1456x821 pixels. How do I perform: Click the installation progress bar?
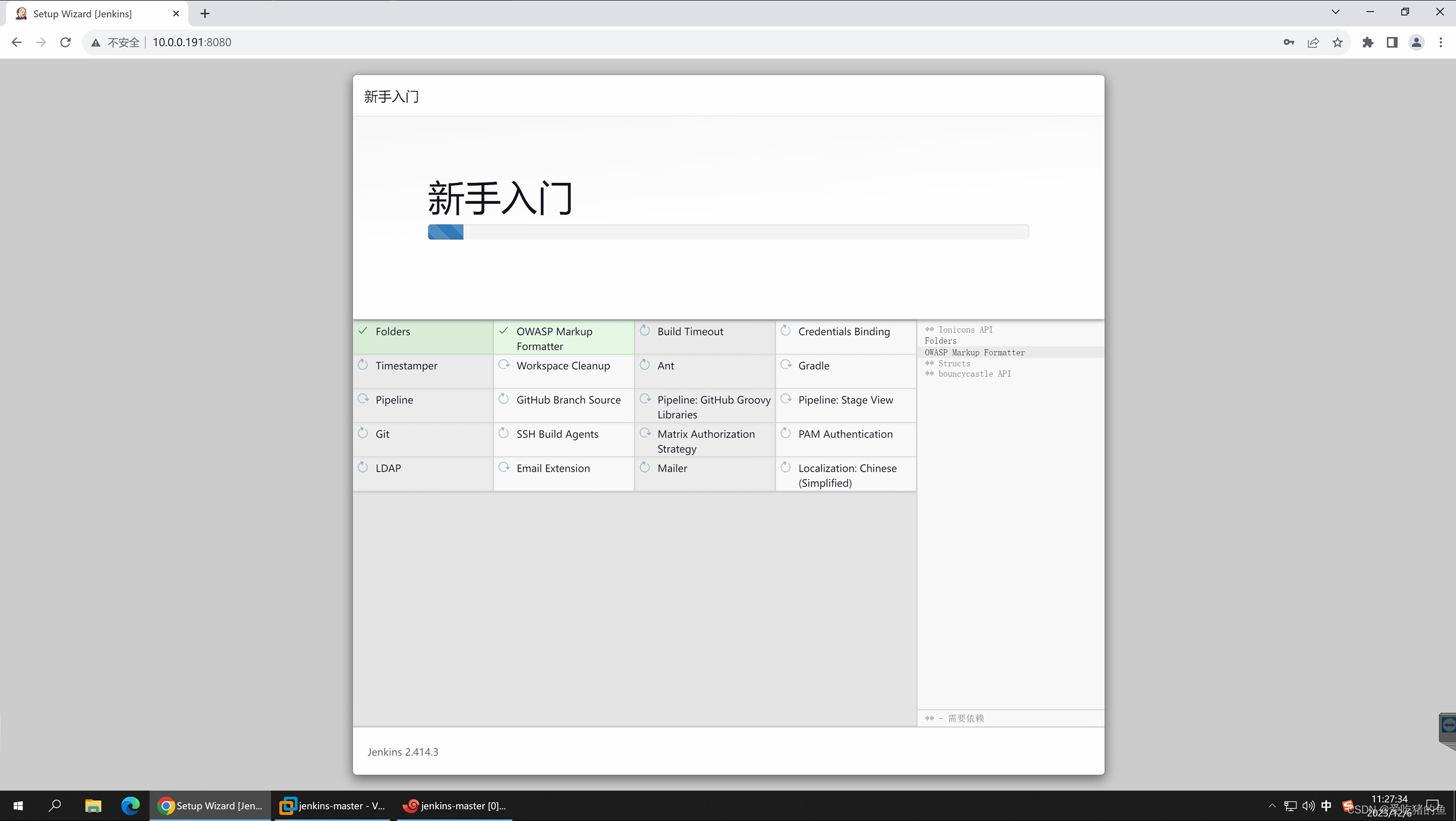tap(728, 232)
